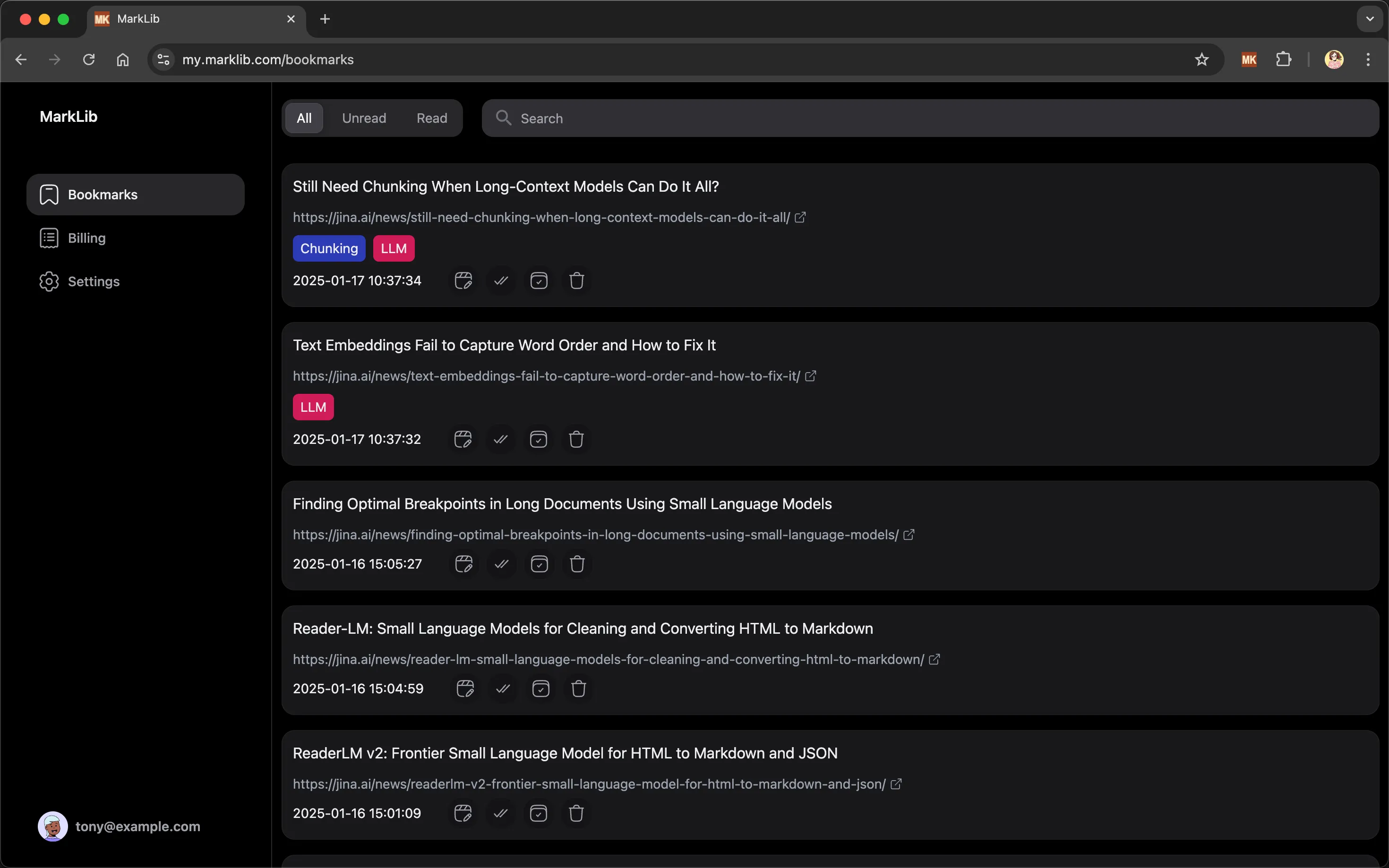Select the 'Unread' filter tab

(x=363, y=118)
